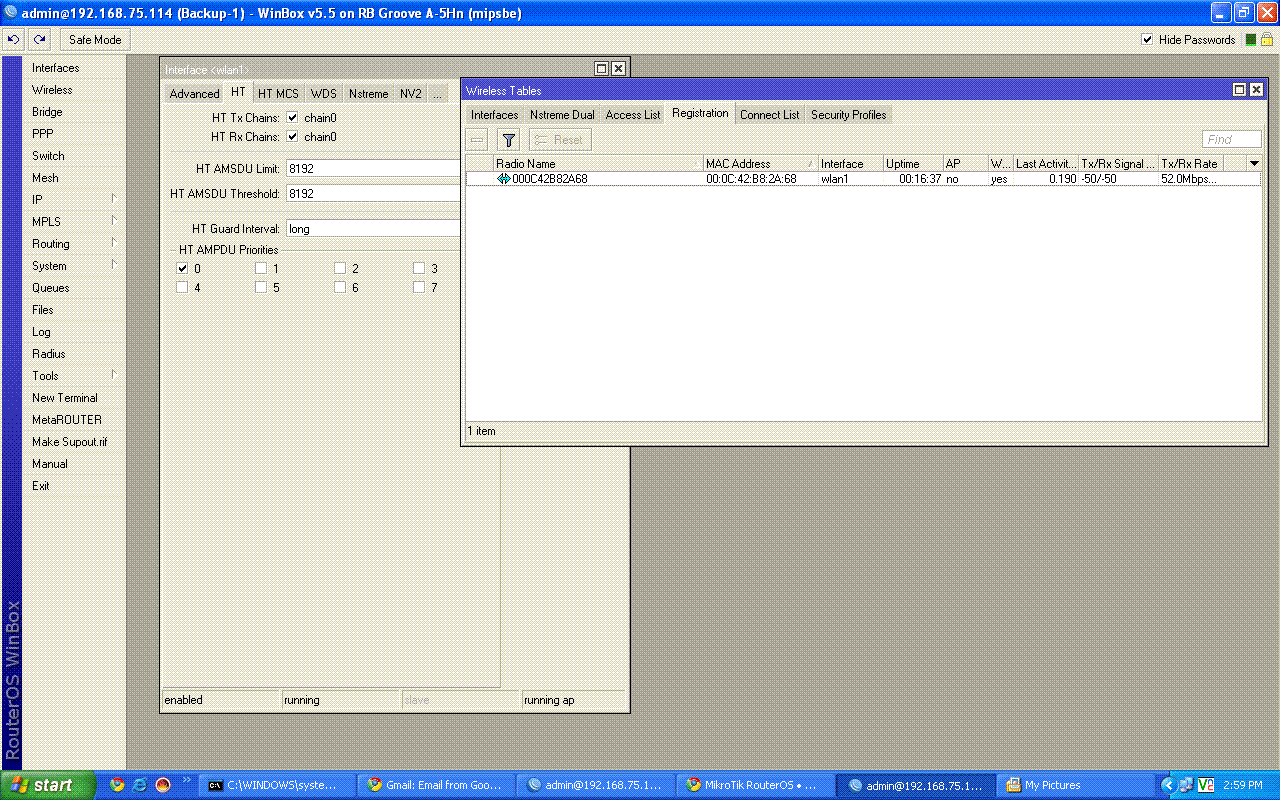The image size is (1280, 800).
Task: Launch Chrome from the quick launch bar
Action: (x=117, y=785)
